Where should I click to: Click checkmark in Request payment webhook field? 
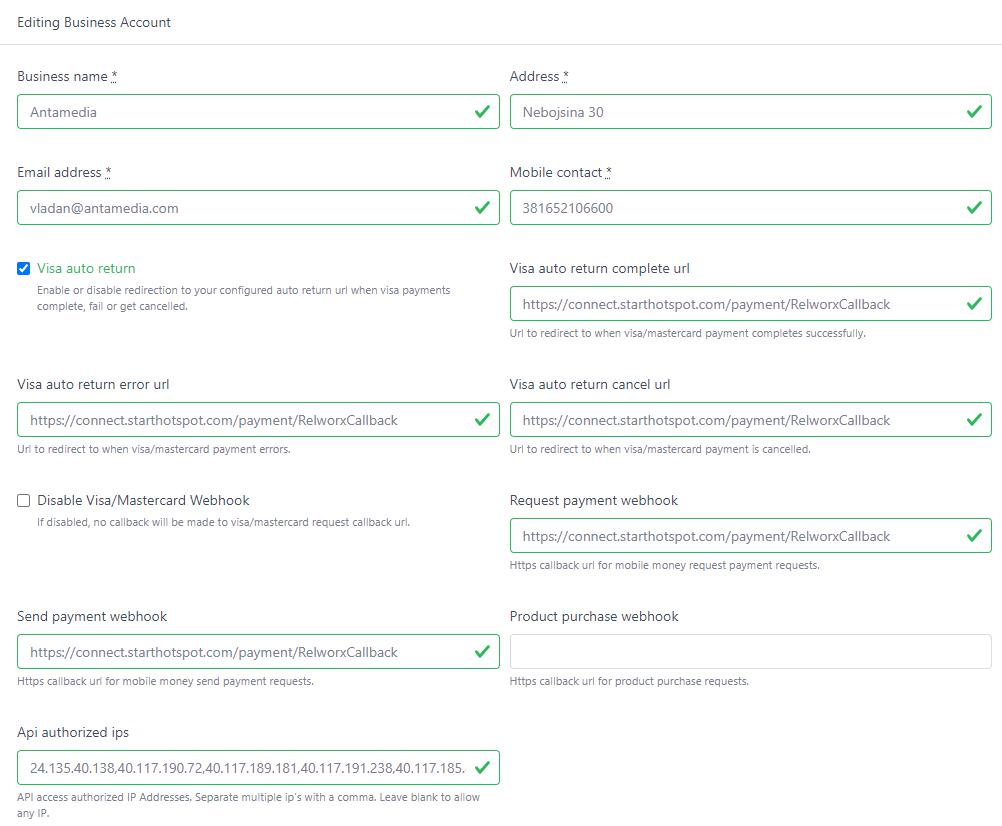coord(974,536)
